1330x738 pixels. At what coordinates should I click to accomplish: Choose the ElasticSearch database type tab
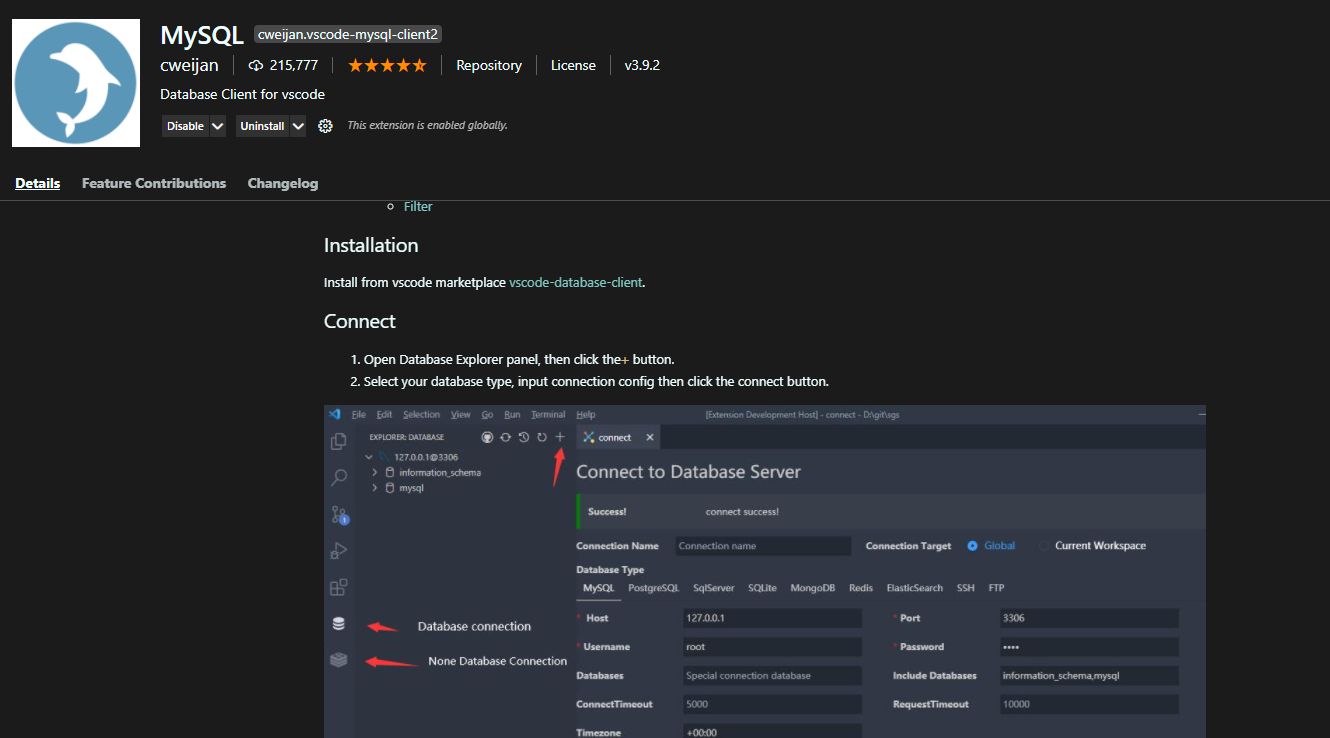pos(914,588)
